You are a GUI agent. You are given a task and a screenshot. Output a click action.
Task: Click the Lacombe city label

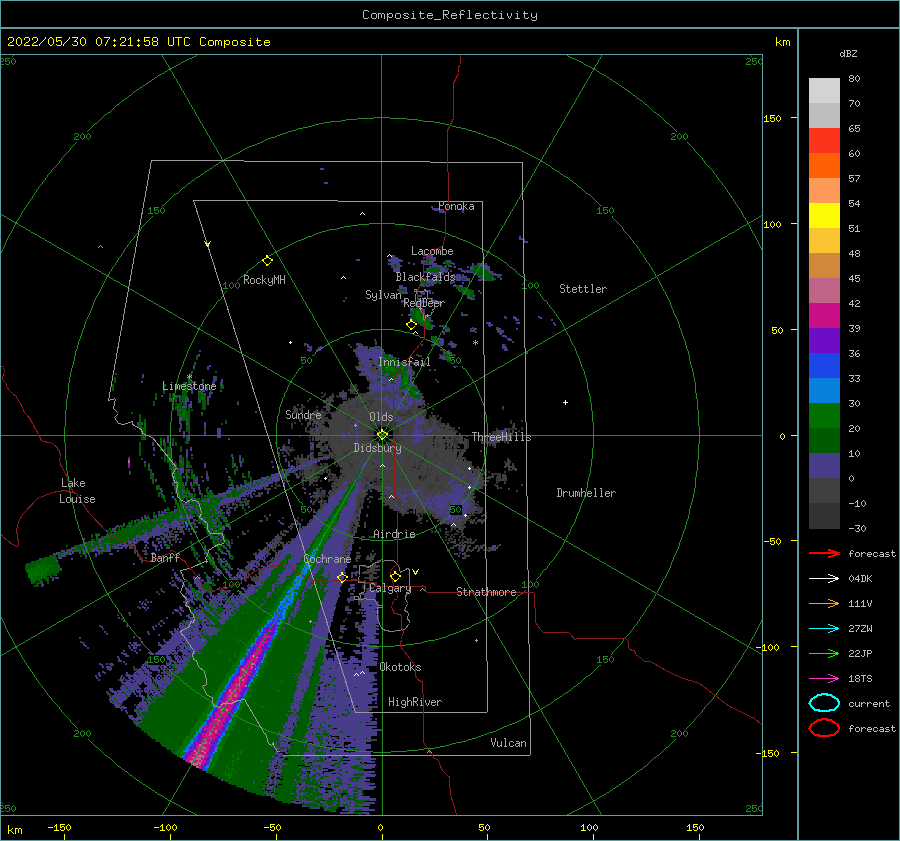[432, 251]
